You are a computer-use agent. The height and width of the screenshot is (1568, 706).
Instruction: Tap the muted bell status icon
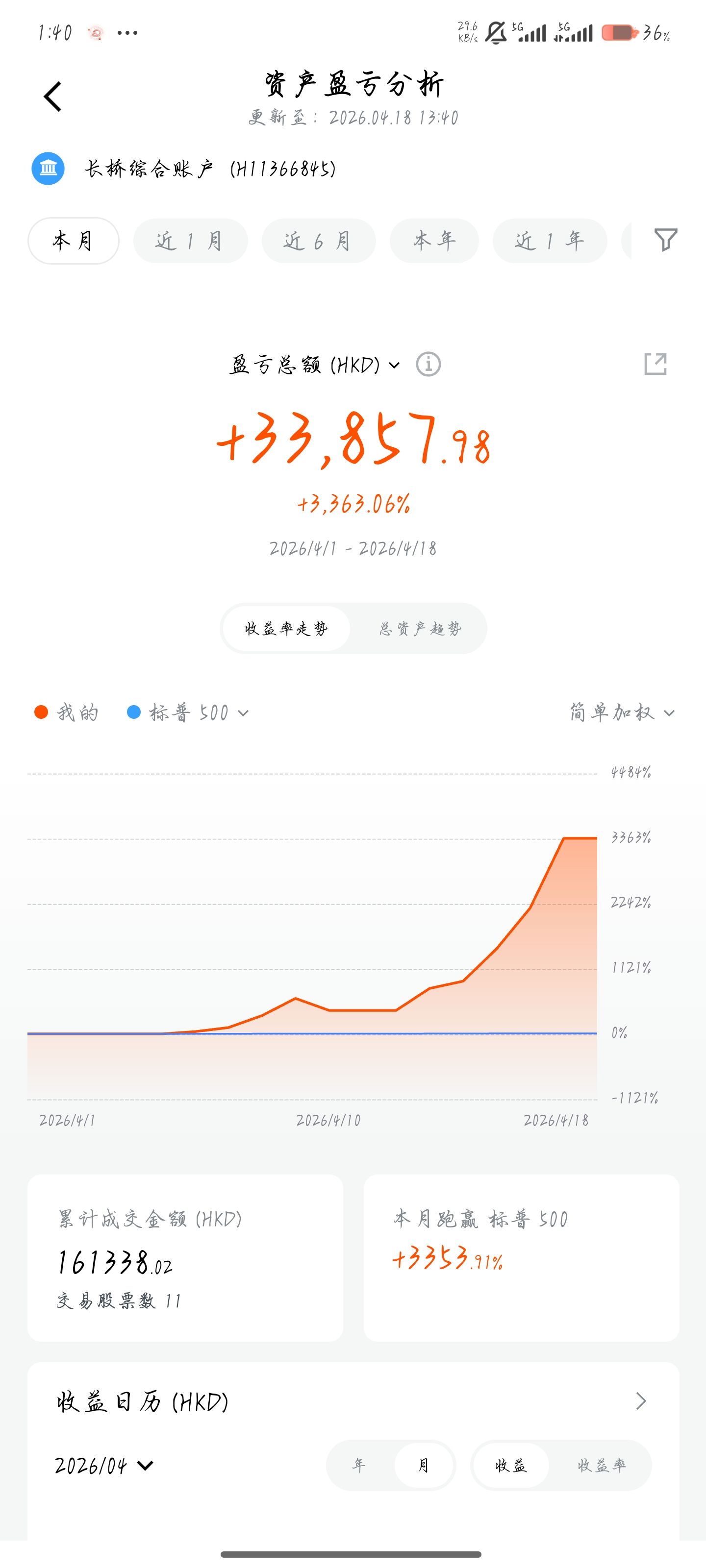click(x=495, y=33)
